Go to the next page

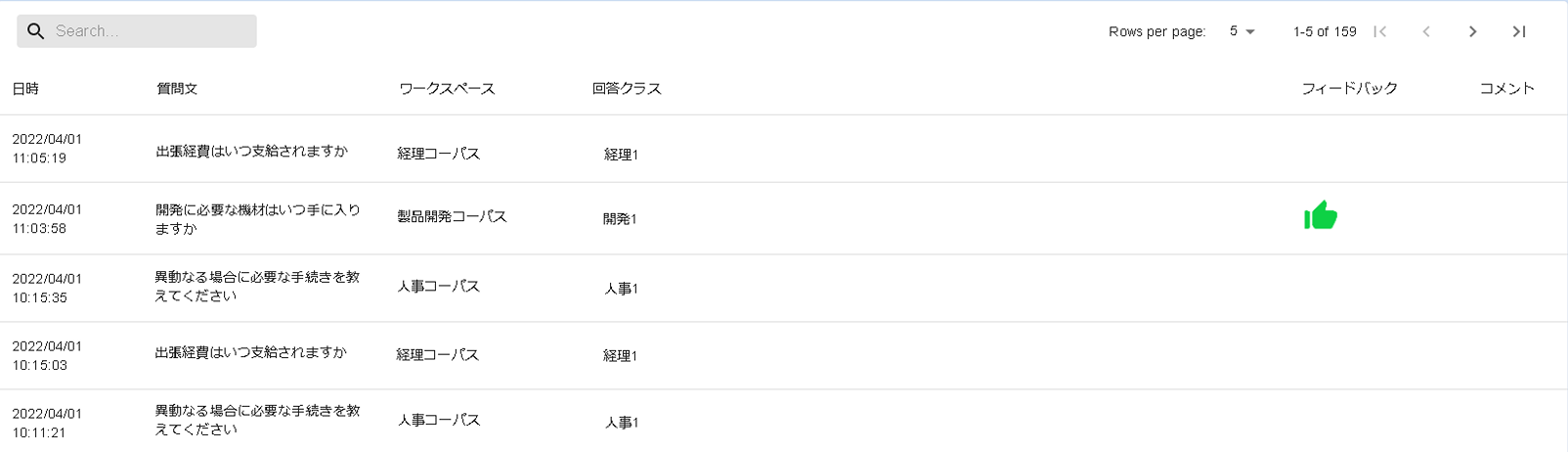1472,31
